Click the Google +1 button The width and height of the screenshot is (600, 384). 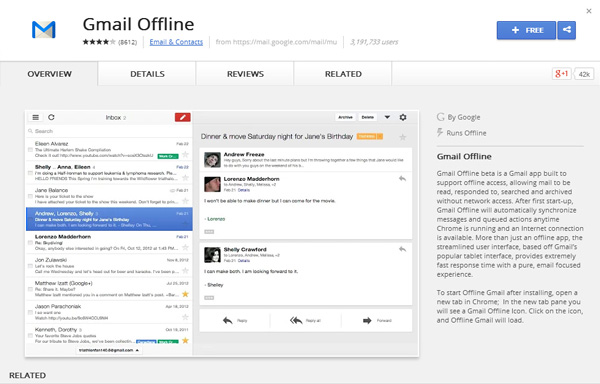point(561,74)
